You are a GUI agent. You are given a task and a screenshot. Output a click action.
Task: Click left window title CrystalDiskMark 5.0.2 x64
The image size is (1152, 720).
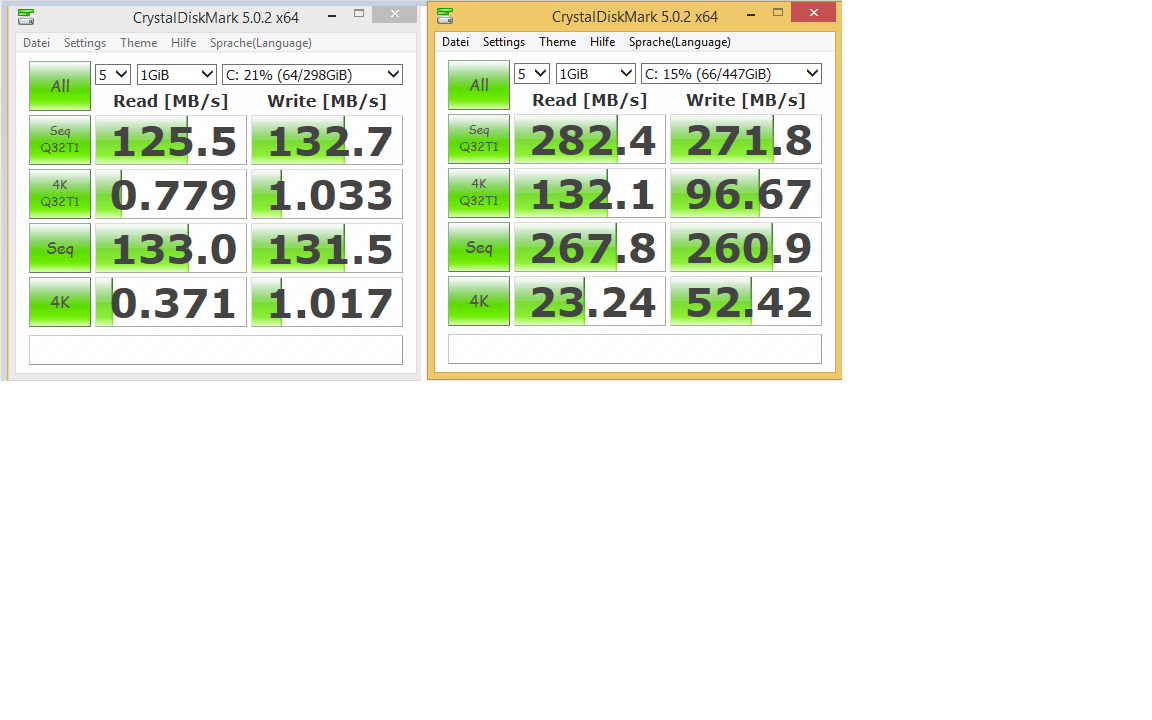click(216, 18)
